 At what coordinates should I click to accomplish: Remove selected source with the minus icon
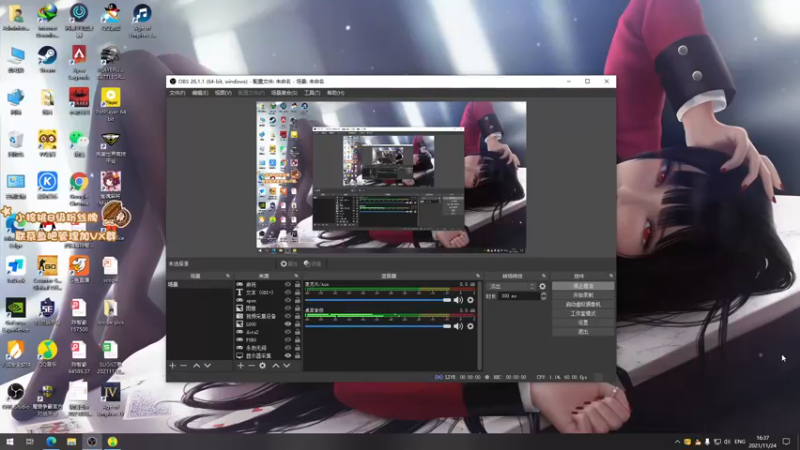click(252, 366)
